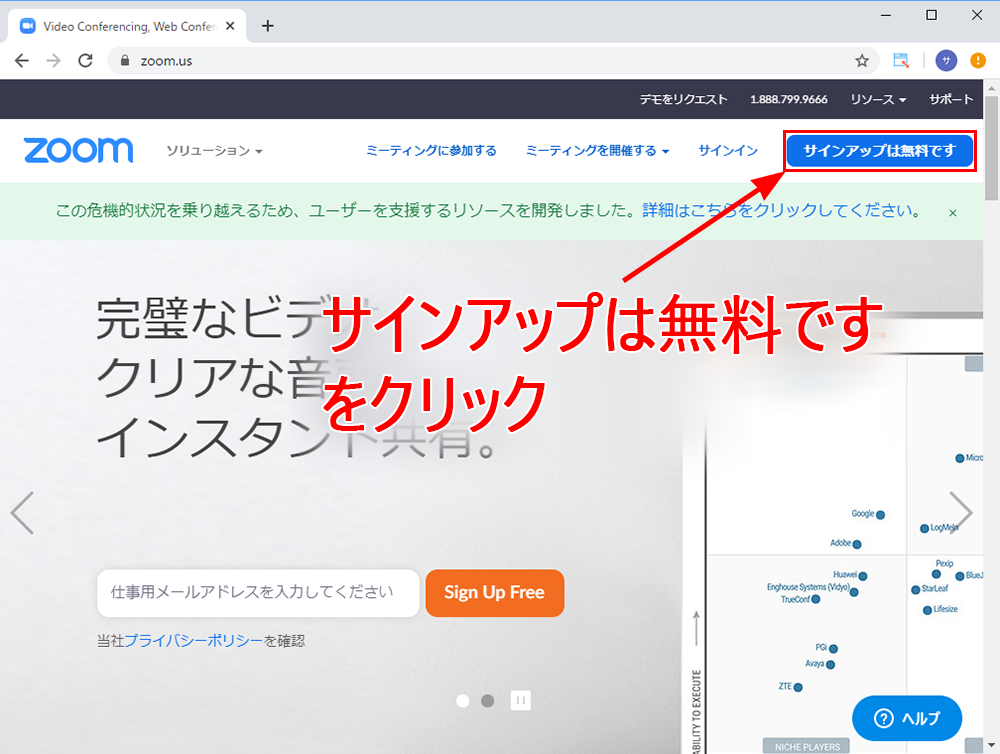Pause the carousel slideshow
The height and width of the screenshot is (754, 1000).
[x=520, y=701]
